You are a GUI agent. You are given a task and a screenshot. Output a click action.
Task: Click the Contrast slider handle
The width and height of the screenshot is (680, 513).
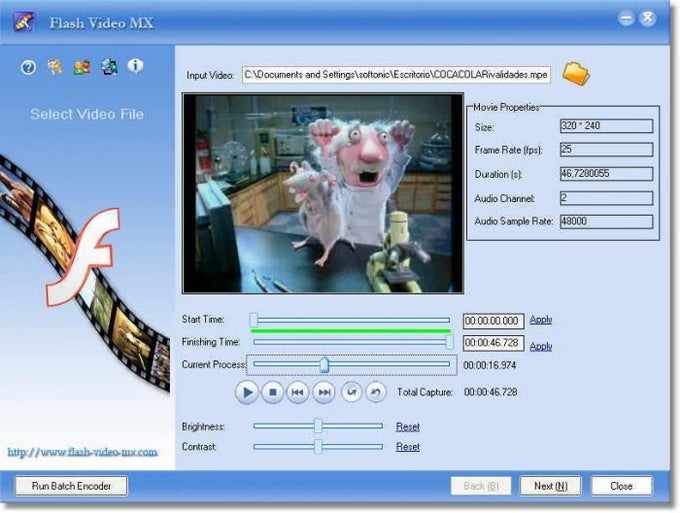coord(318,446)
